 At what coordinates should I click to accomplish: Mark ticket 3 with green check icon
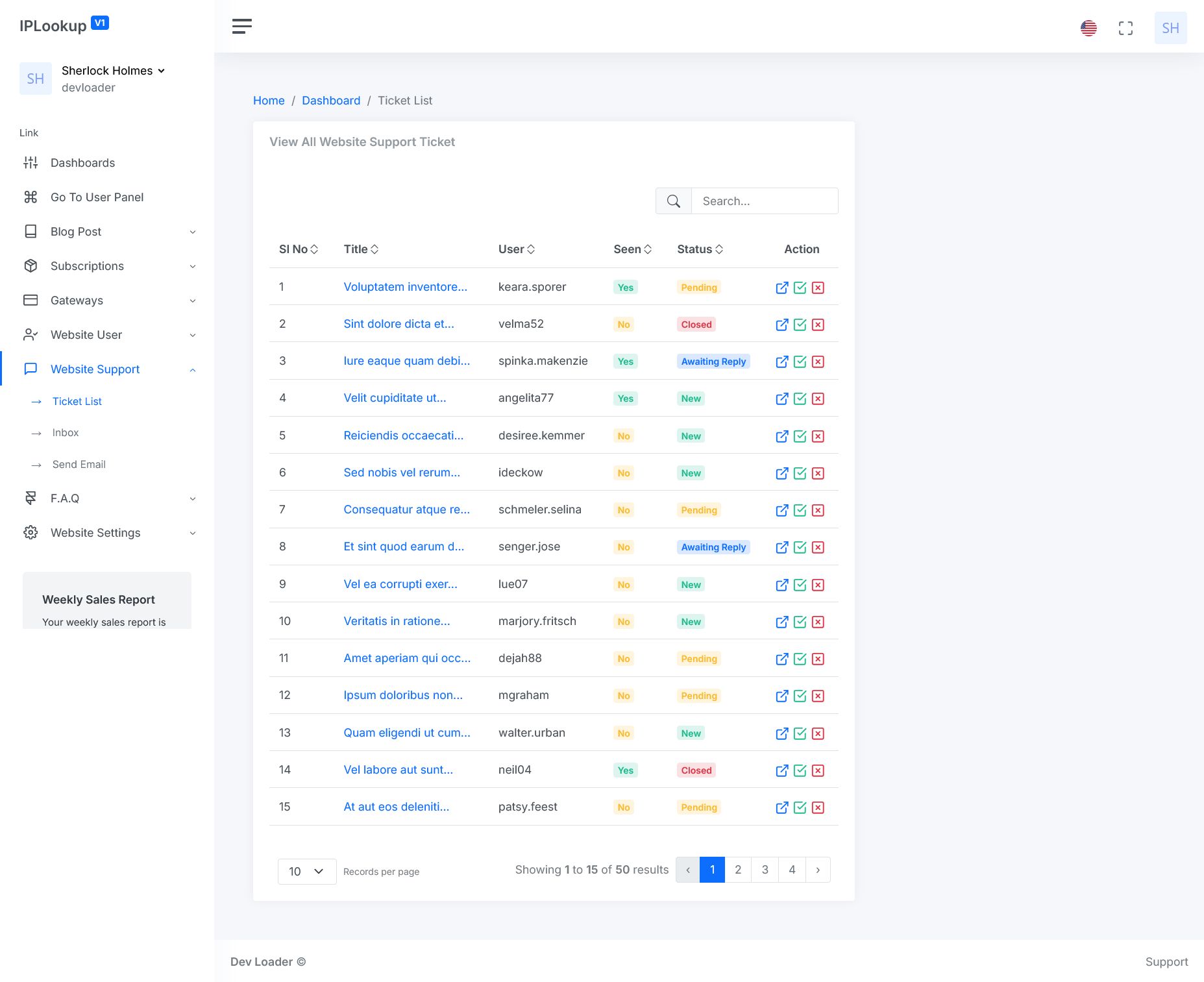point(800,362)
